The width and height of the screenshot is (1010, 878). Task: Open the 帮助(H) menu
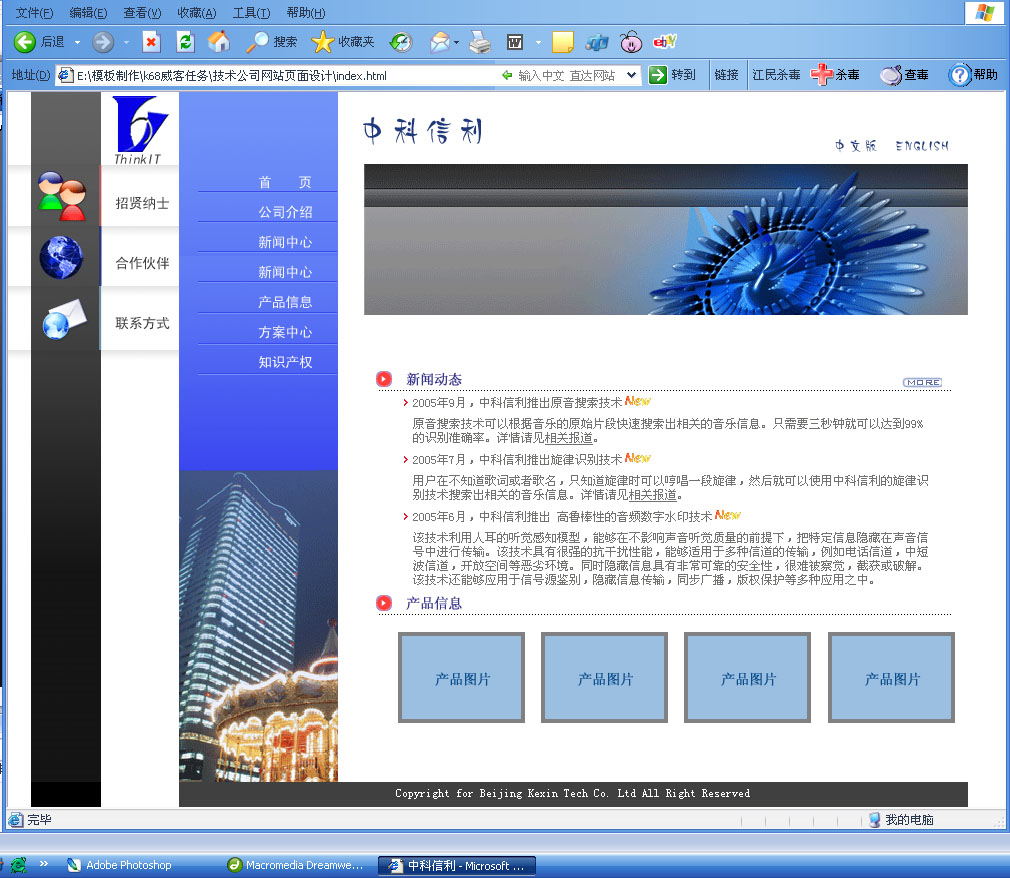click(x=305, y=12)
